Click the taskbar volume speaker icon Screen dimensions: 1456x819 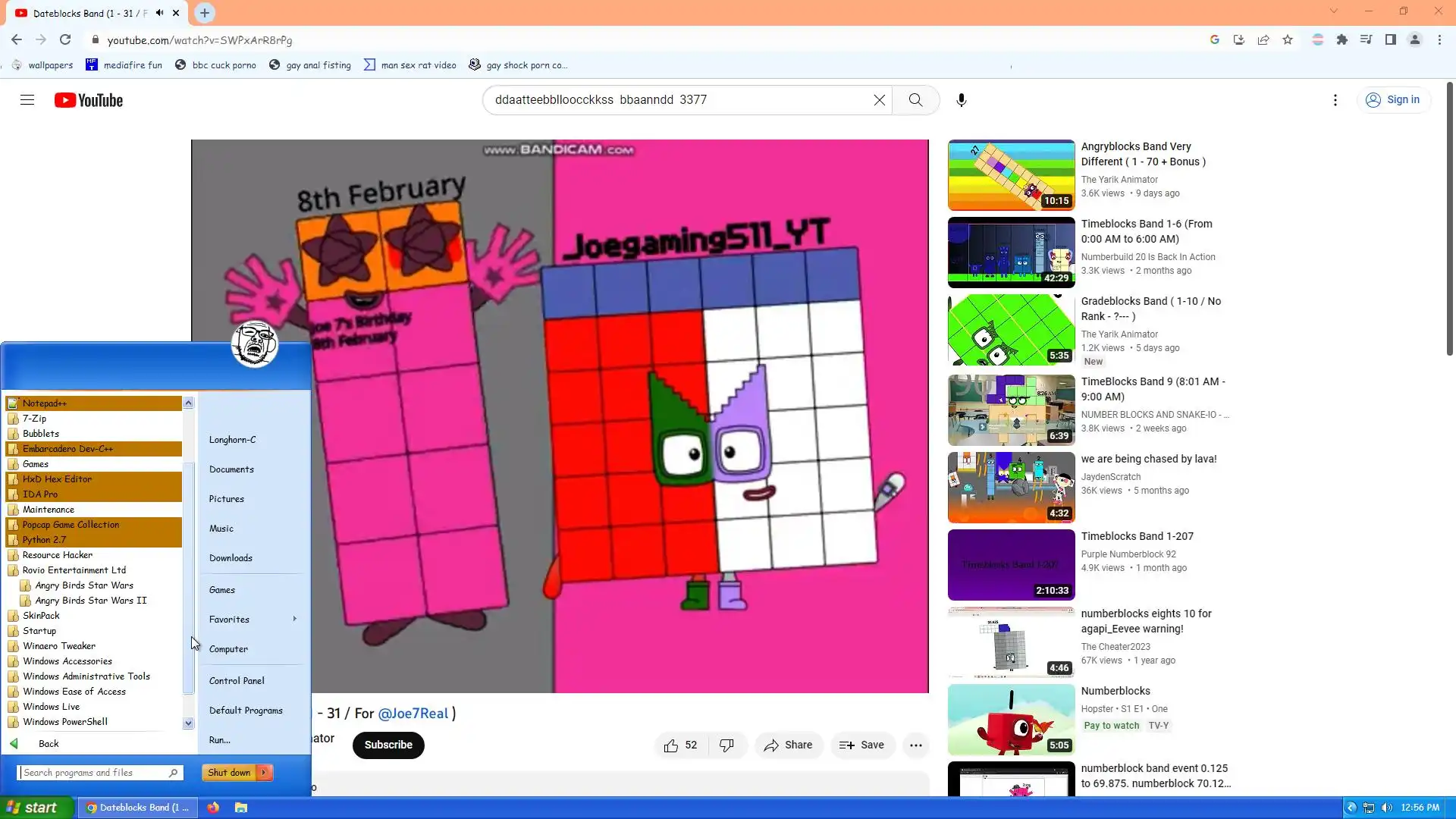point(1387,808)
